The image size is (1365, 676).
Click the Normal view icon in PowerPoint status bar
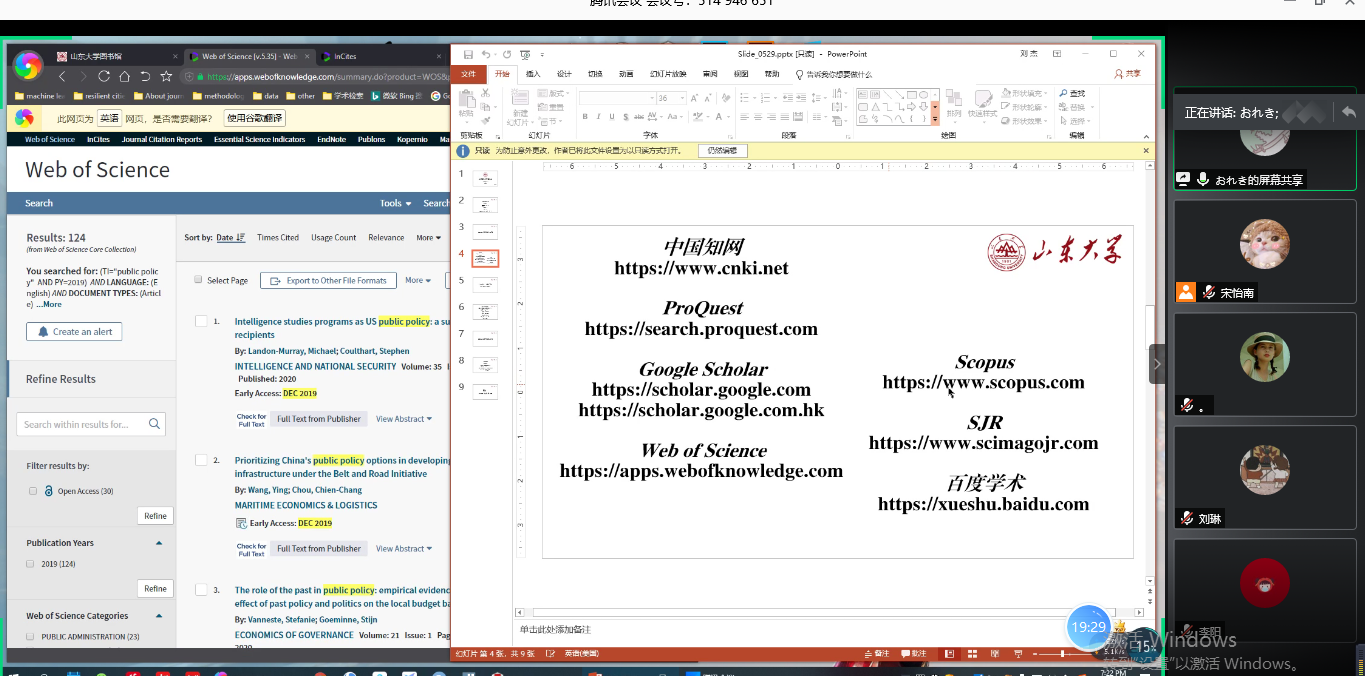pyautogui.click(x=951, y=654)
